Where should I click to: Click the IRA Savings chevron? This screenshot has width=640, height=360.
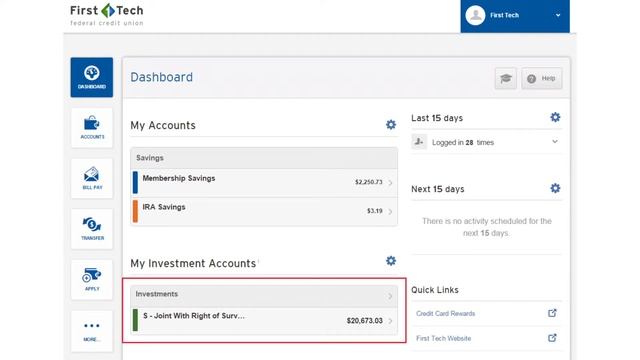click(391, 211)
